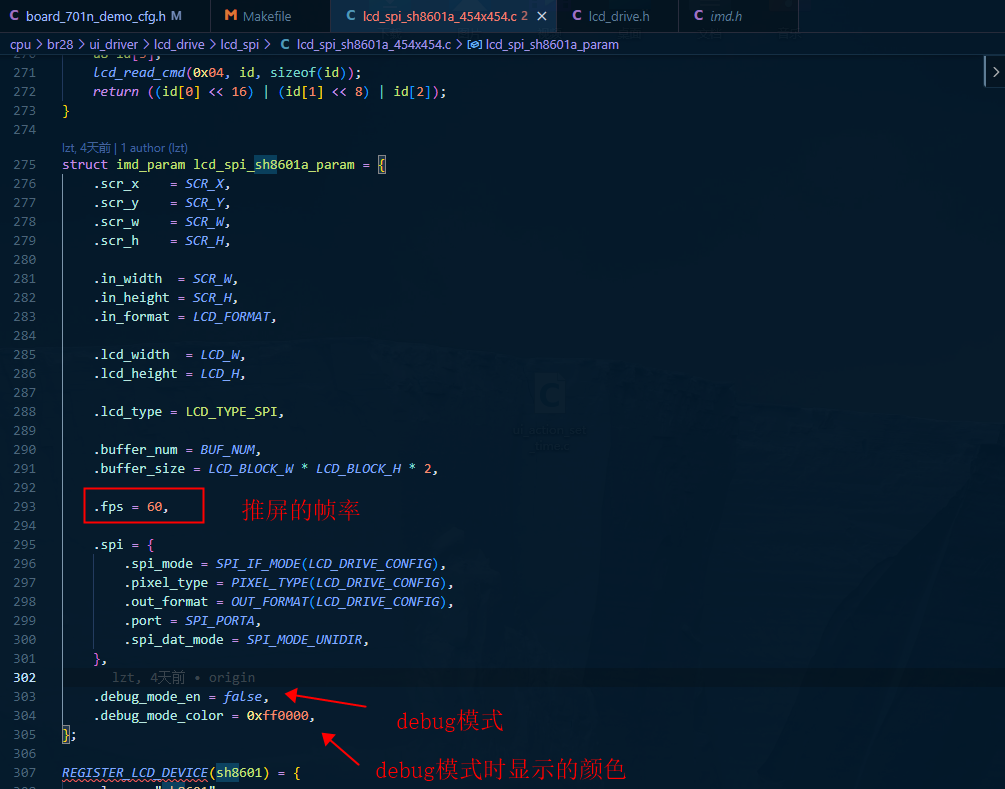1005x789 pixels.
Task: Click the git blame lens "1 author (lzt)"
Action: [154, 148]
